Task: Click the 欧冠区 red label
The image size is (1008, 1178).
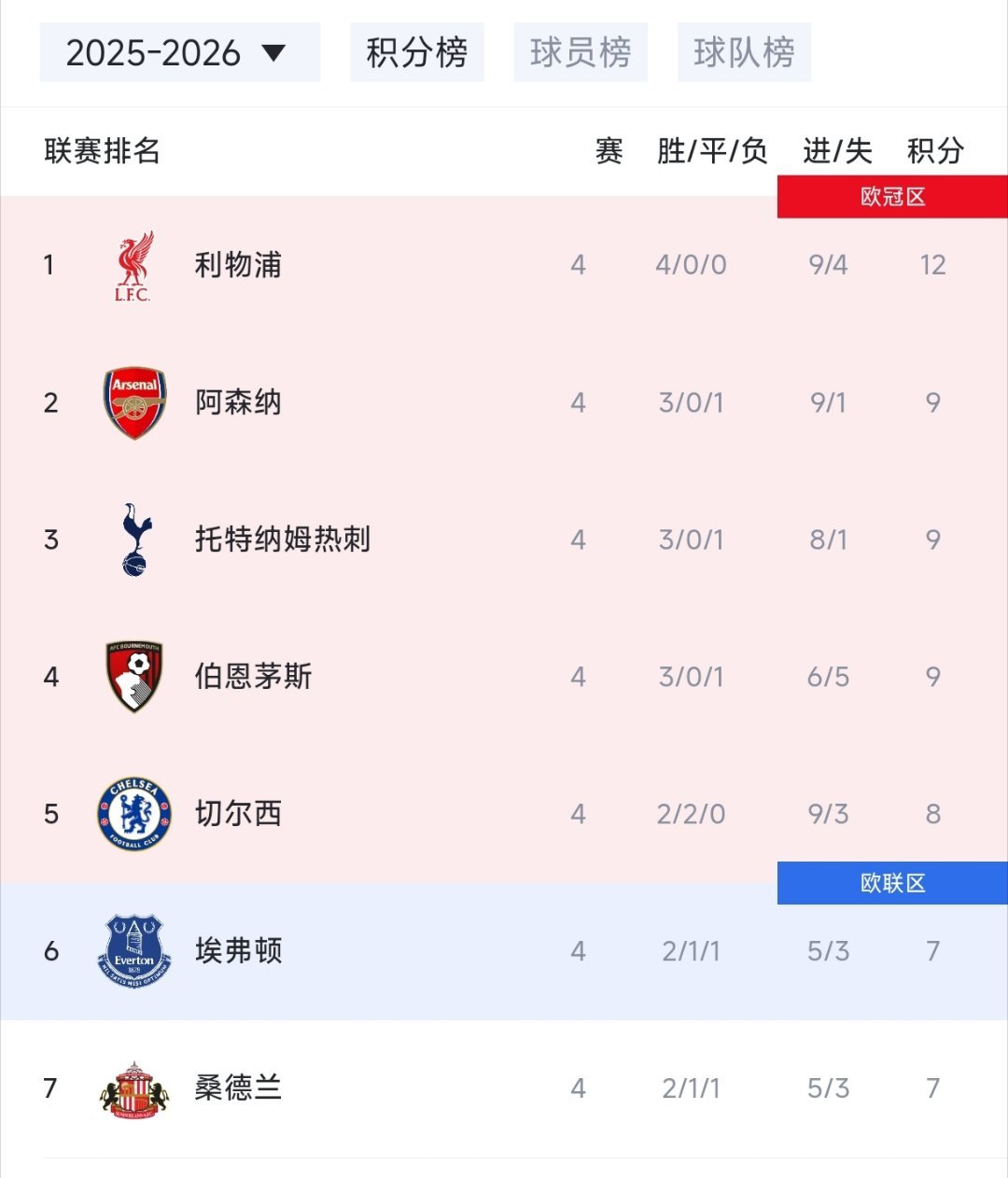Action: click(x=892, y=197)
